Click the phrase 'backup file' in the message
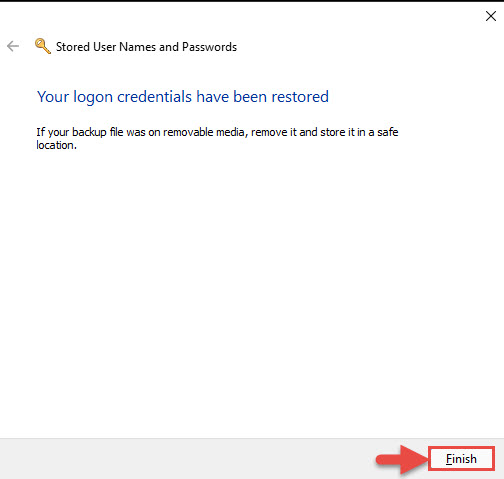 (98, 132)
